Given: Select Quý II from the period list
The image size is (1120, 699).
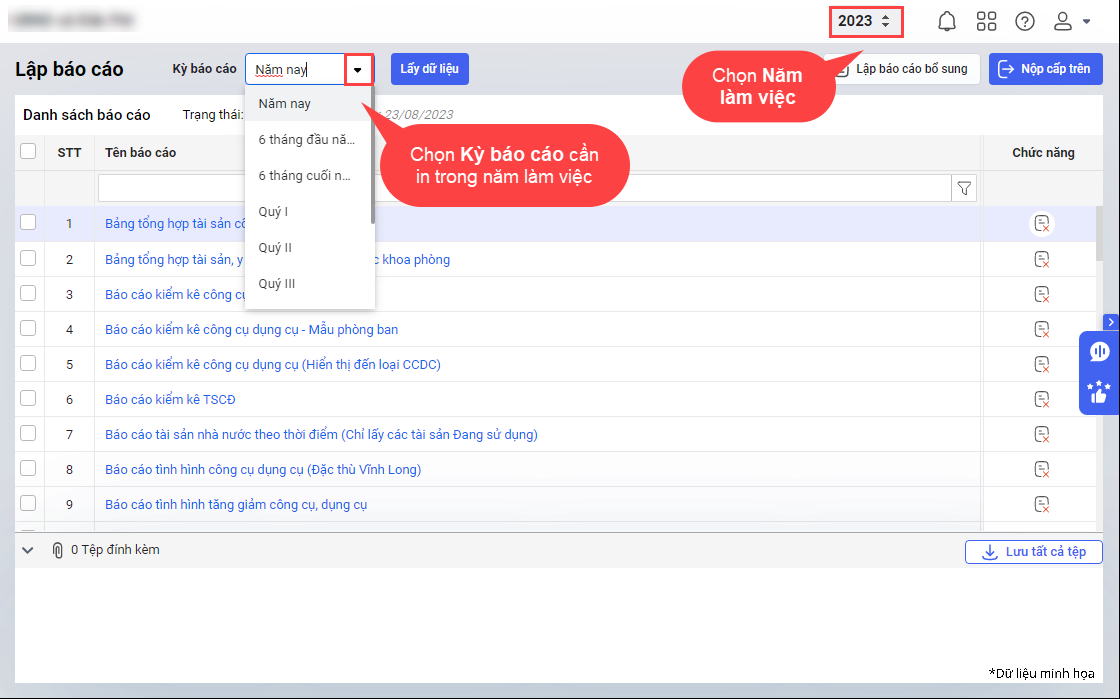Looking at the screenshot, I should (x=275, y=248).
